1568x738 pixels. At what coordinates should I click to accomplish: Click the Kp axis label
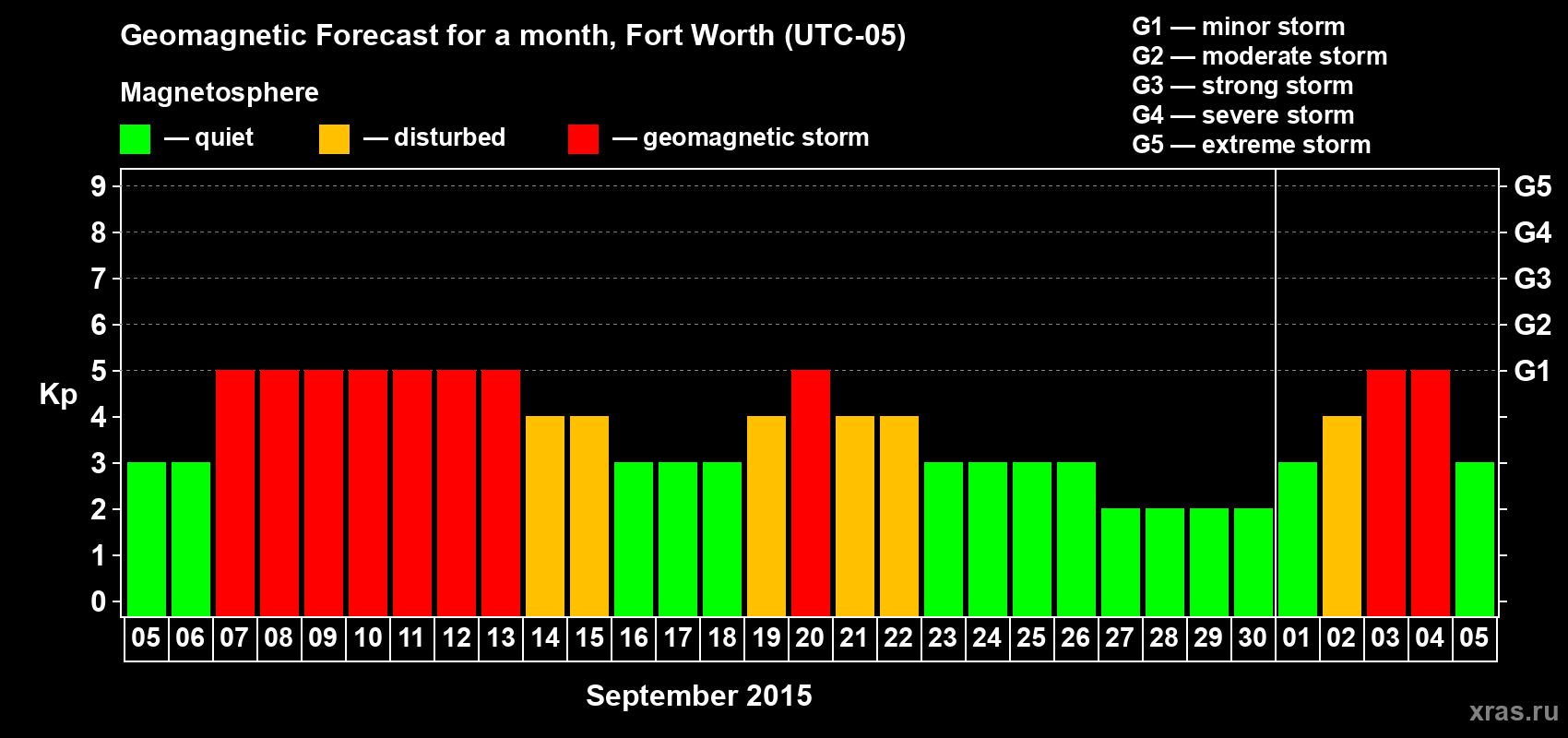click(x=58, y=395)
